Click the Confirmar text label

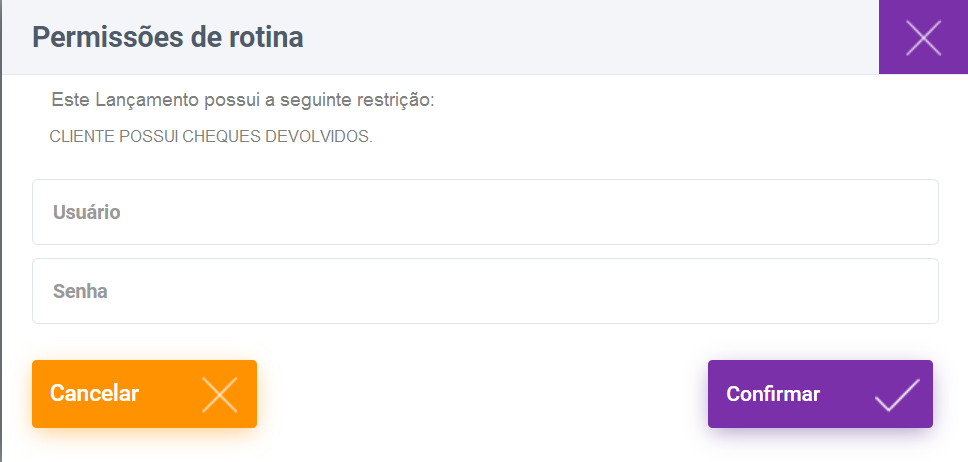(773, 394)
